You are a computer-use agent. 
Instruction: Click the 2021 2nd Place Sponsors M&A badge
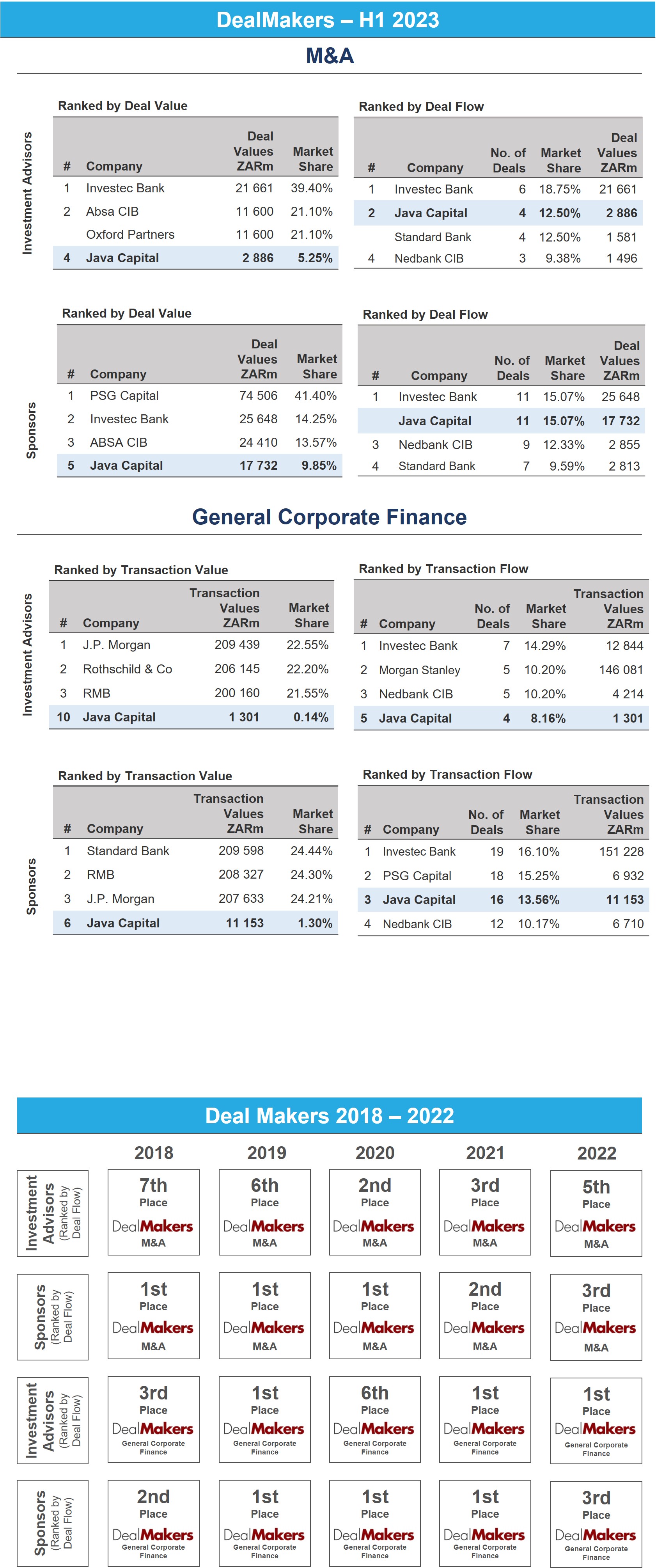coord(485,1316)
